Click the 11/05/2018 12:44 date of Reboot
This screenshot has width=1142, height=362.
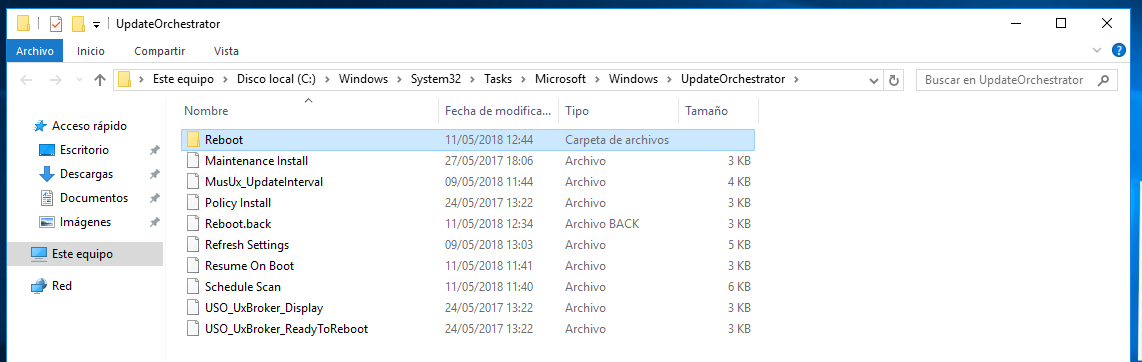point(489,139)
